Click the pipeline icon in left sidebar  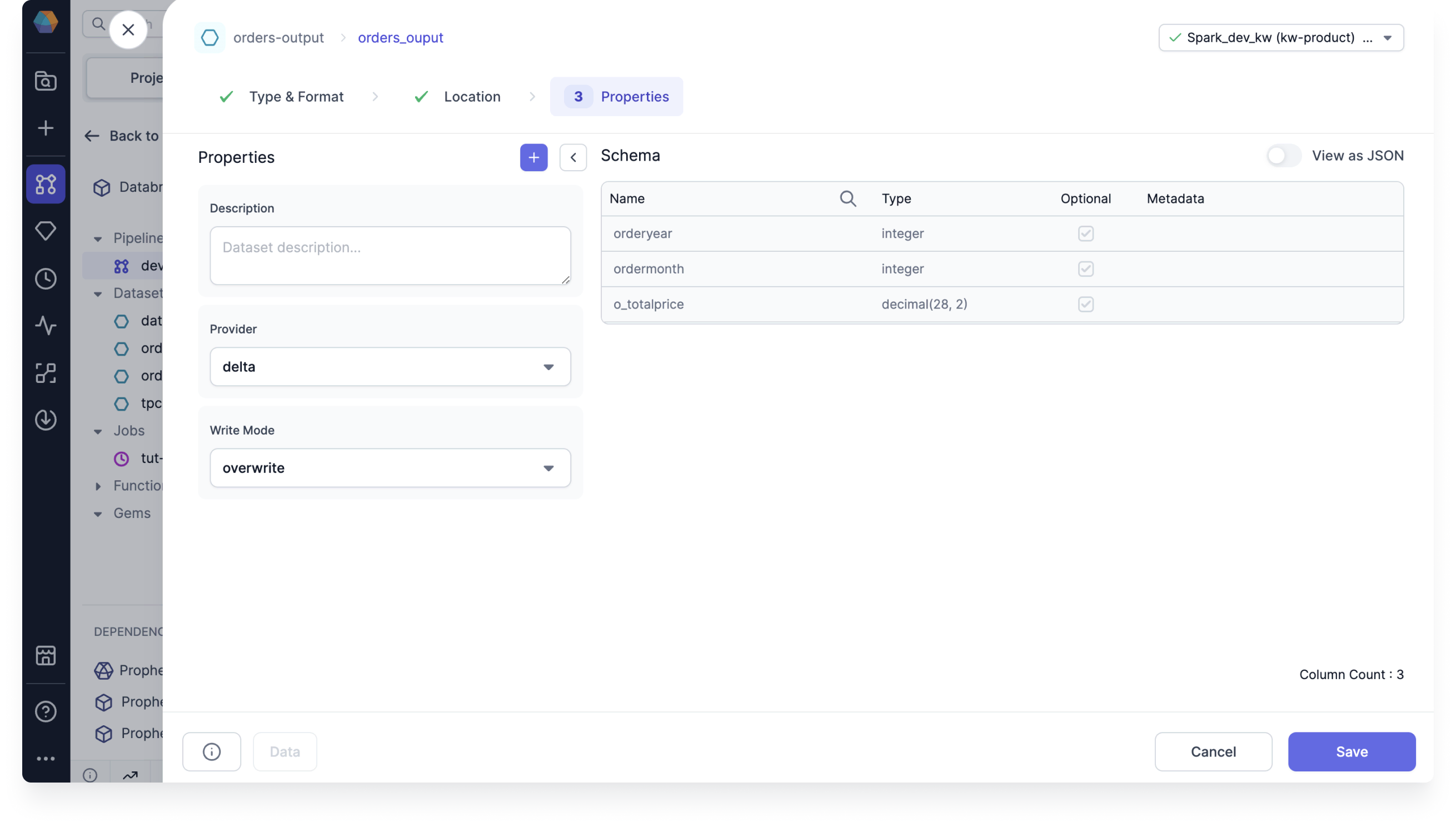pyautogui.click(x=45, y=183)
